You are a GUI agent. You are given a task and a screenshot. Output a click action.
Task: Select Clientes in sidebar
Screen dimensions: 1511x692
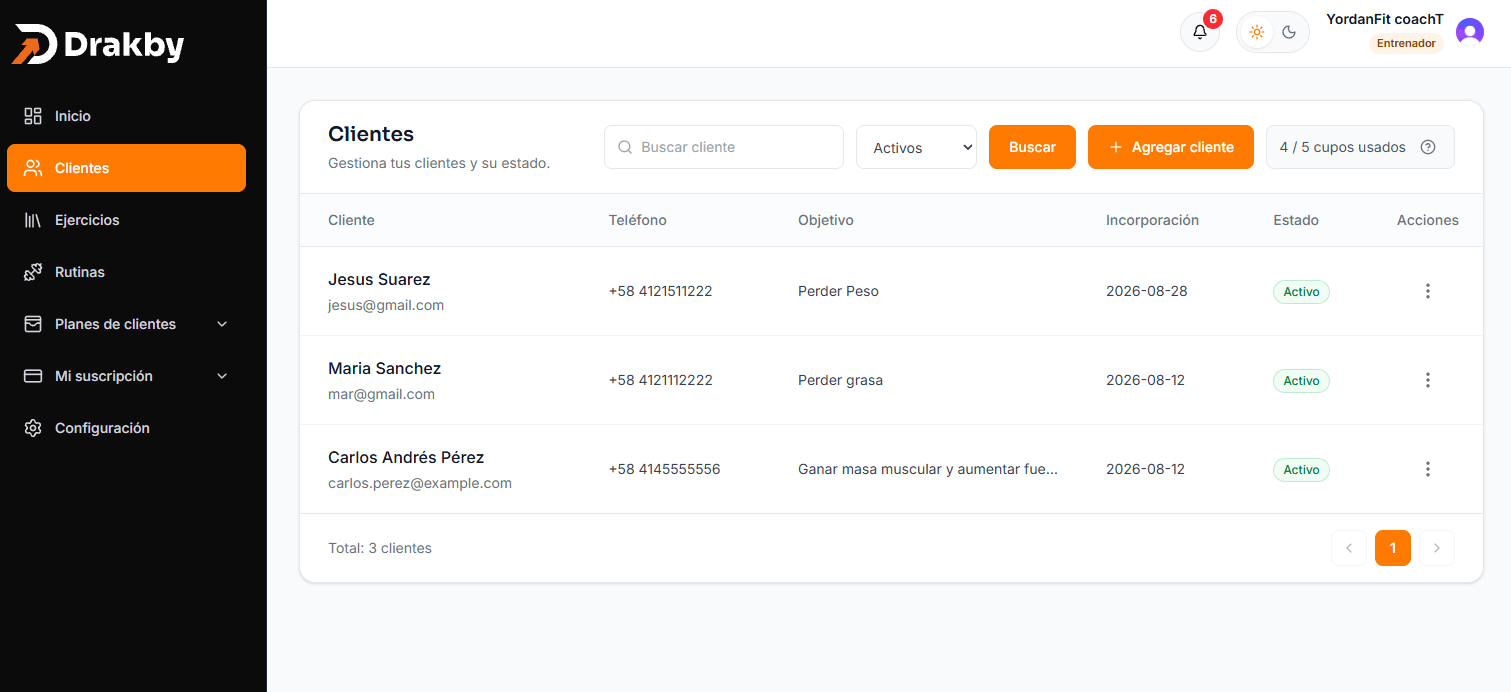click(126, 168)
